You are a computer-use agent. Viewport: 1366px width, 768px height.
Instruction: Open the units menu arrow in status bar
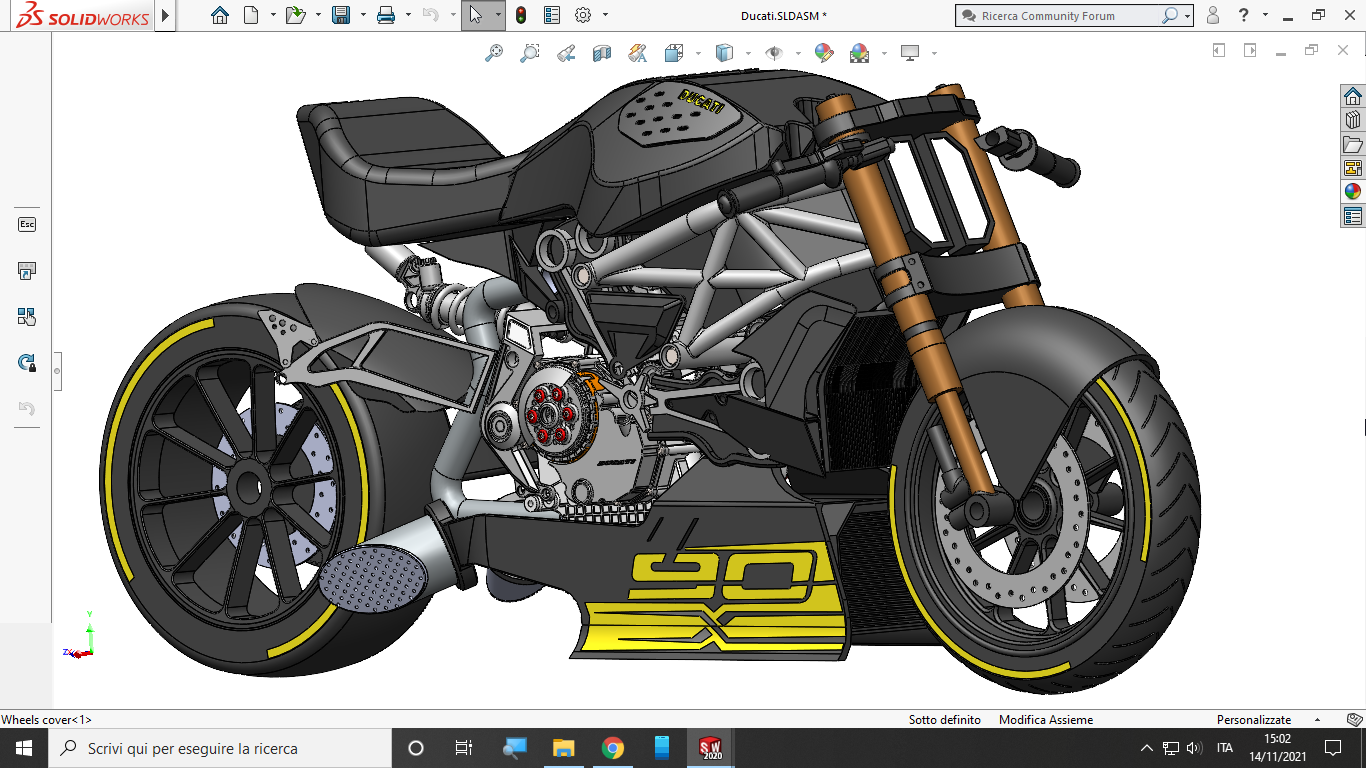click(x=1317, y=720)
